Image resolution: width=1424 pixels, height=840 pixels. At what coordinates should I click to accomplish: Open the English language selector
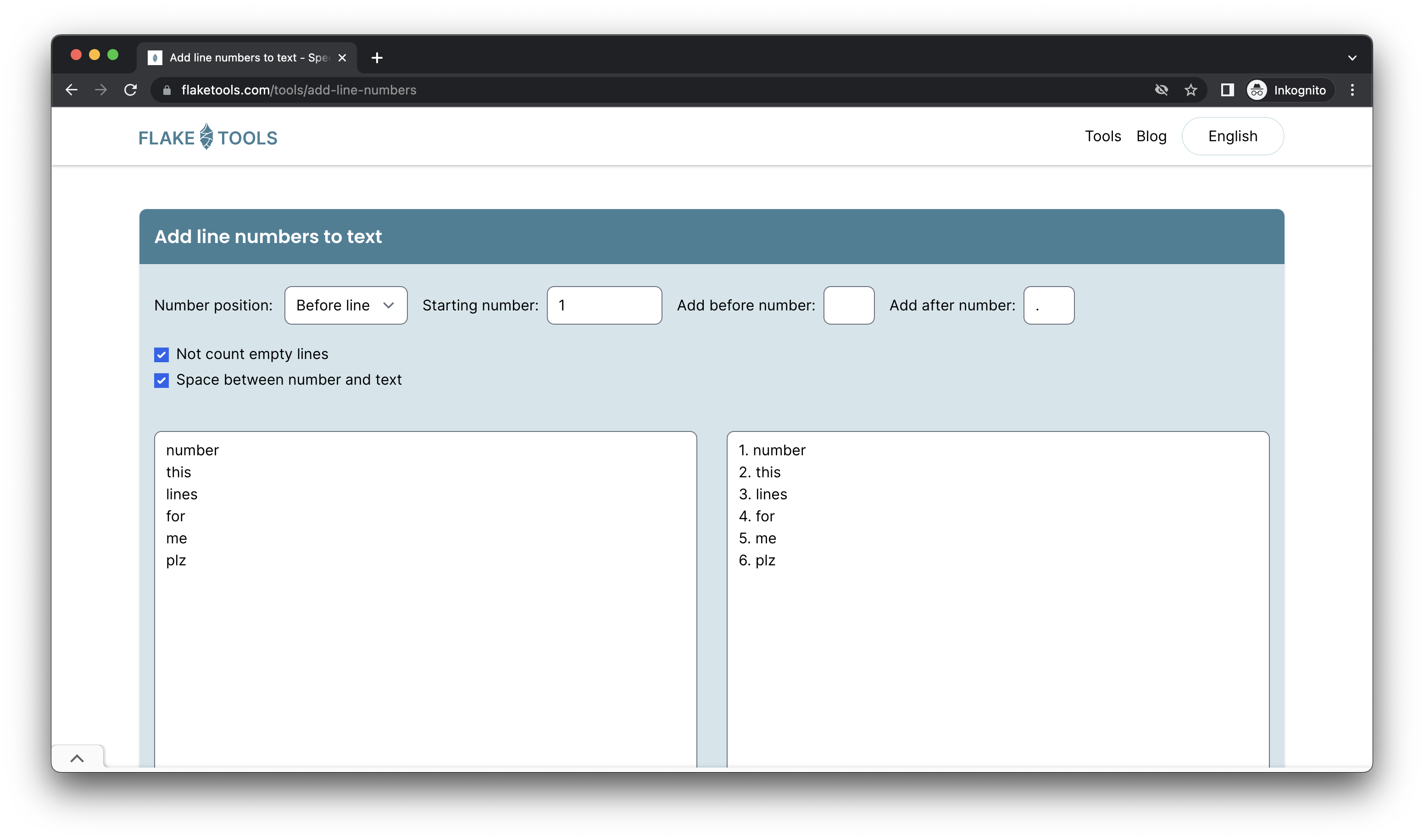point(1233,137)
